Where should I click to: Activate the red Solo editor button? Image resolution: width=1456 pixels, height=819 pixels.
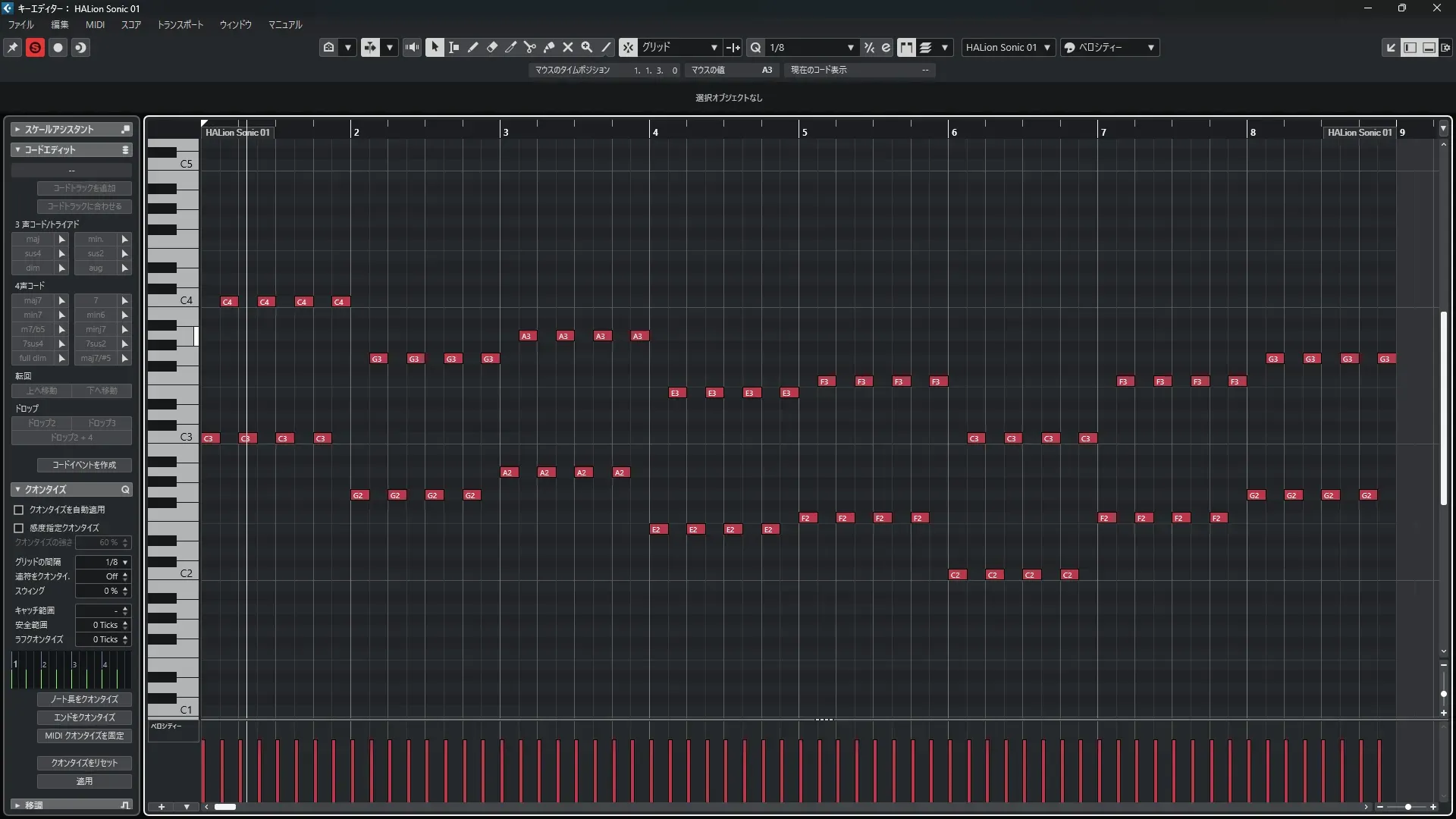click(35, 47)
